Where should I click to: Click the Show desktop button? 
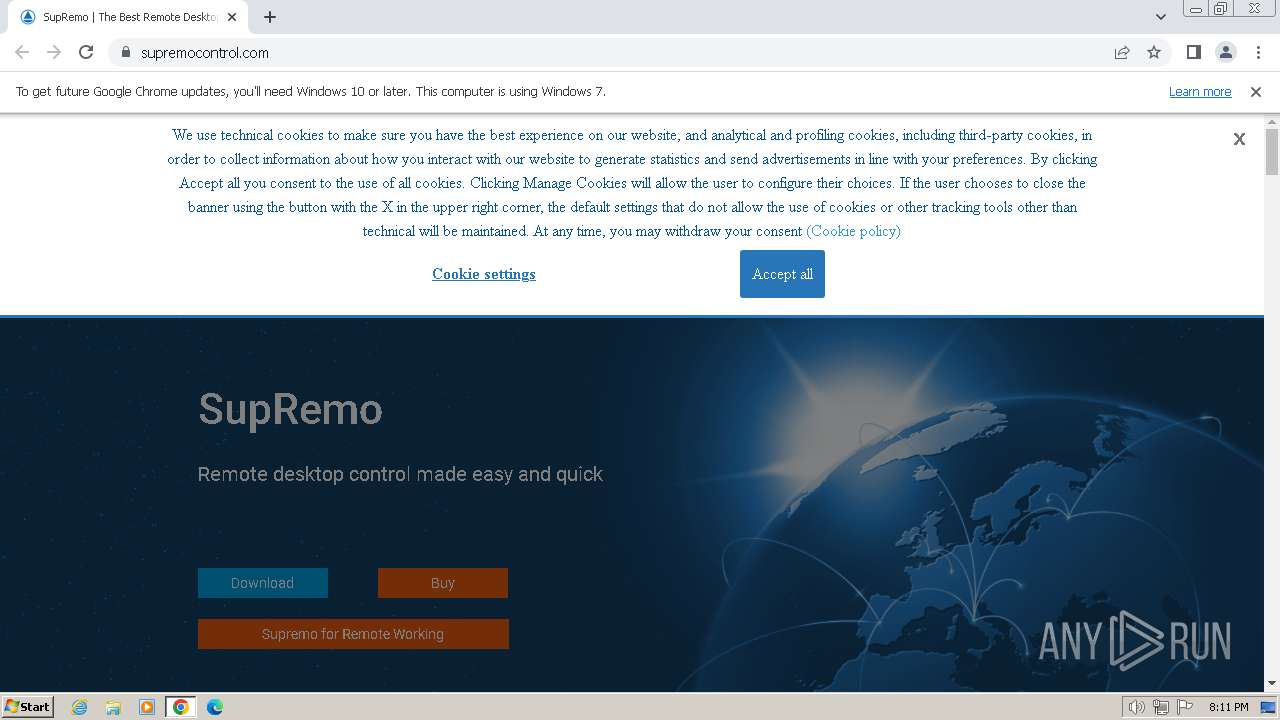pos(1269,707)
